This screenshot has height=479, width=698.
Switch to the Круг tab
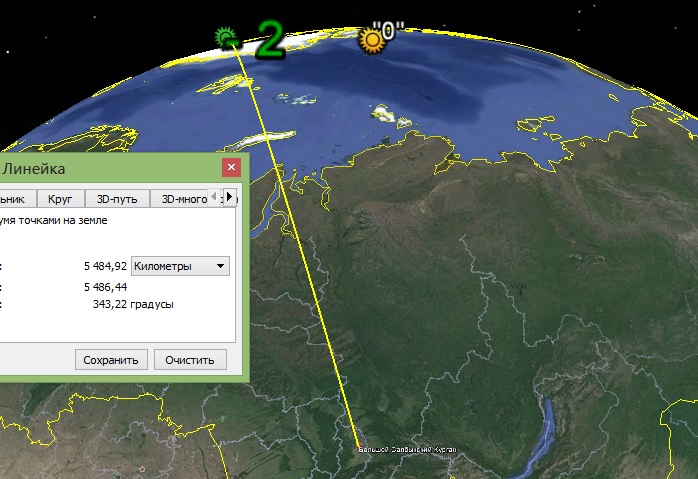61,199
